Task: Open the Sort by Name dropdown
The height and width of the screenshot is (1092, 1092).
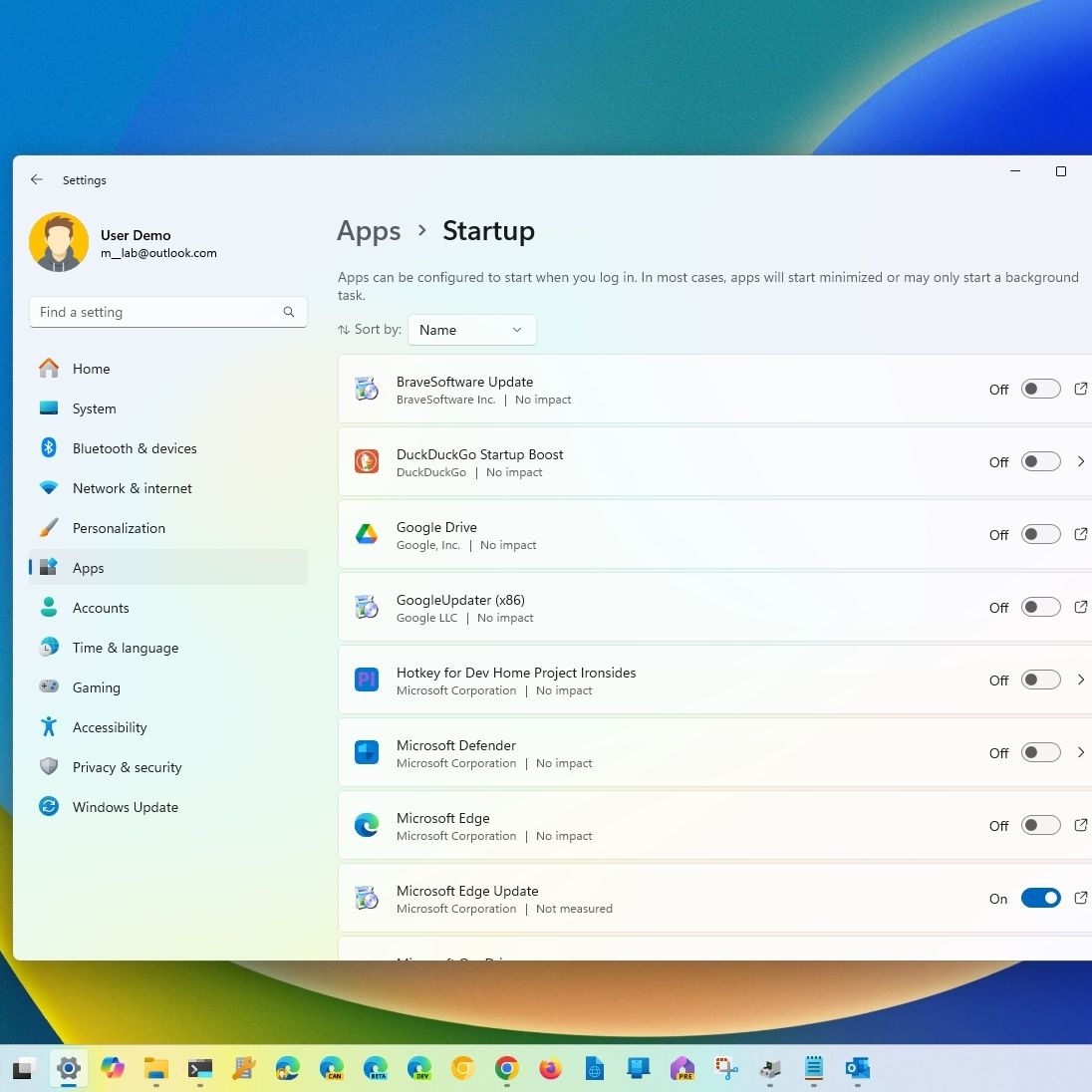Action: click(471, 330)
